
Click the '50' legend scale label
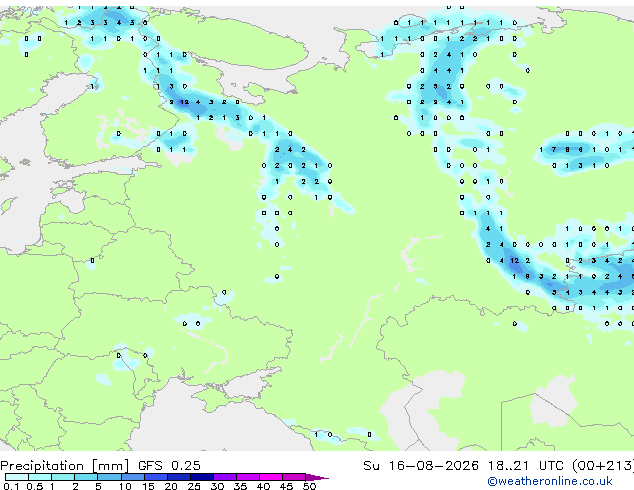pyautogui.click(x=309, y=486)
